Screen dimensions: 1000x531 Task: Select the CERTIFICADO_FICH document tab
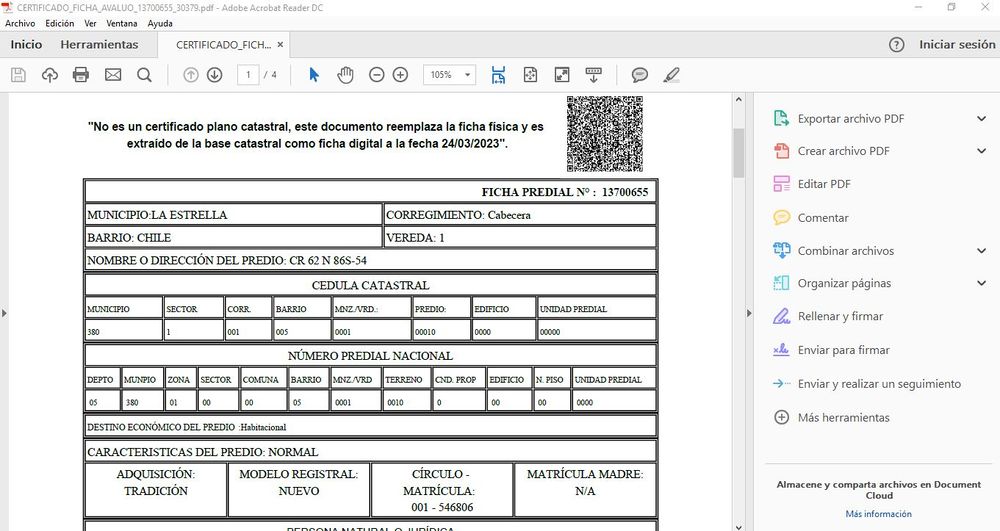point(223,45)
